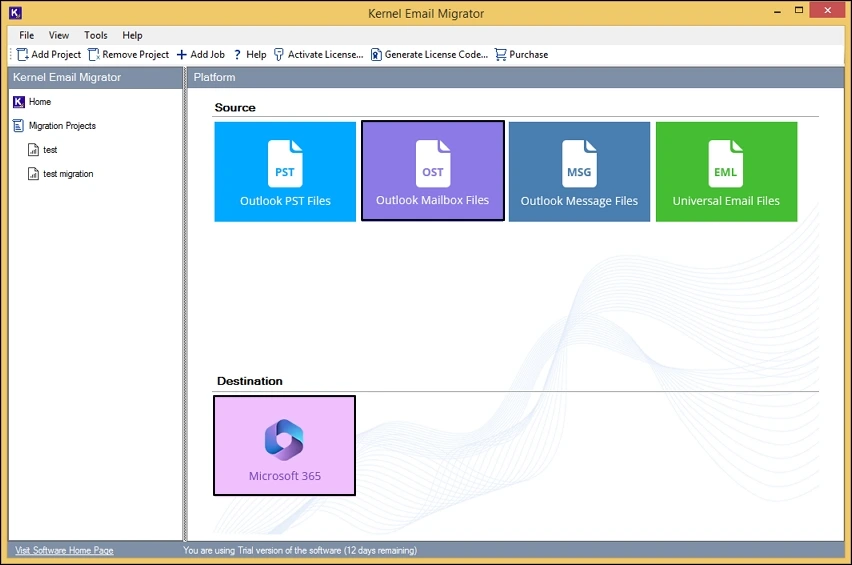The image size is (852, 565).
Task: Click the Add Job toolbar label
Action: [207, 54]
